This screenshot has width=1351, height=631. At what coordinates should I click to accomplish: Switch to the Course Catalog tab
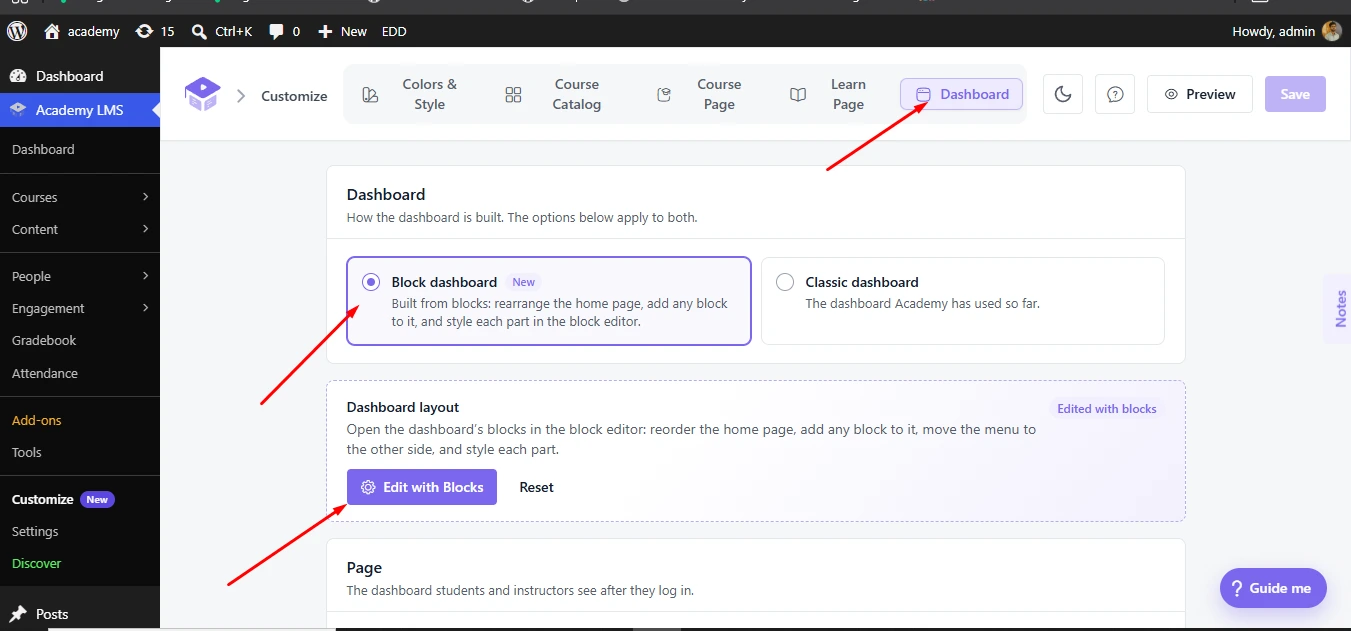point(558,94)
